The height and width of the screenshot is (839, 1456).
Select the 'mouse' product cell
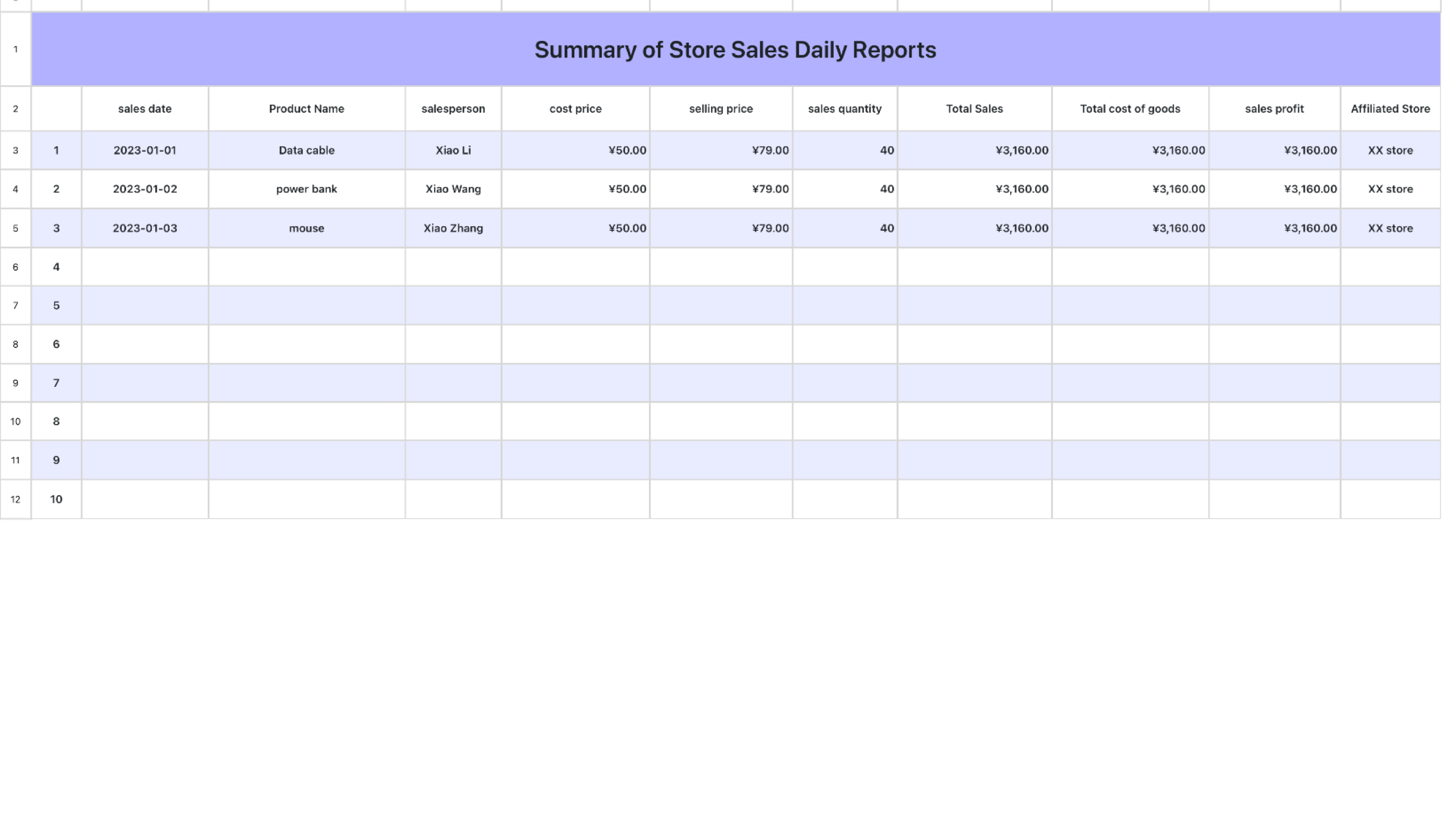coord(307,227)
